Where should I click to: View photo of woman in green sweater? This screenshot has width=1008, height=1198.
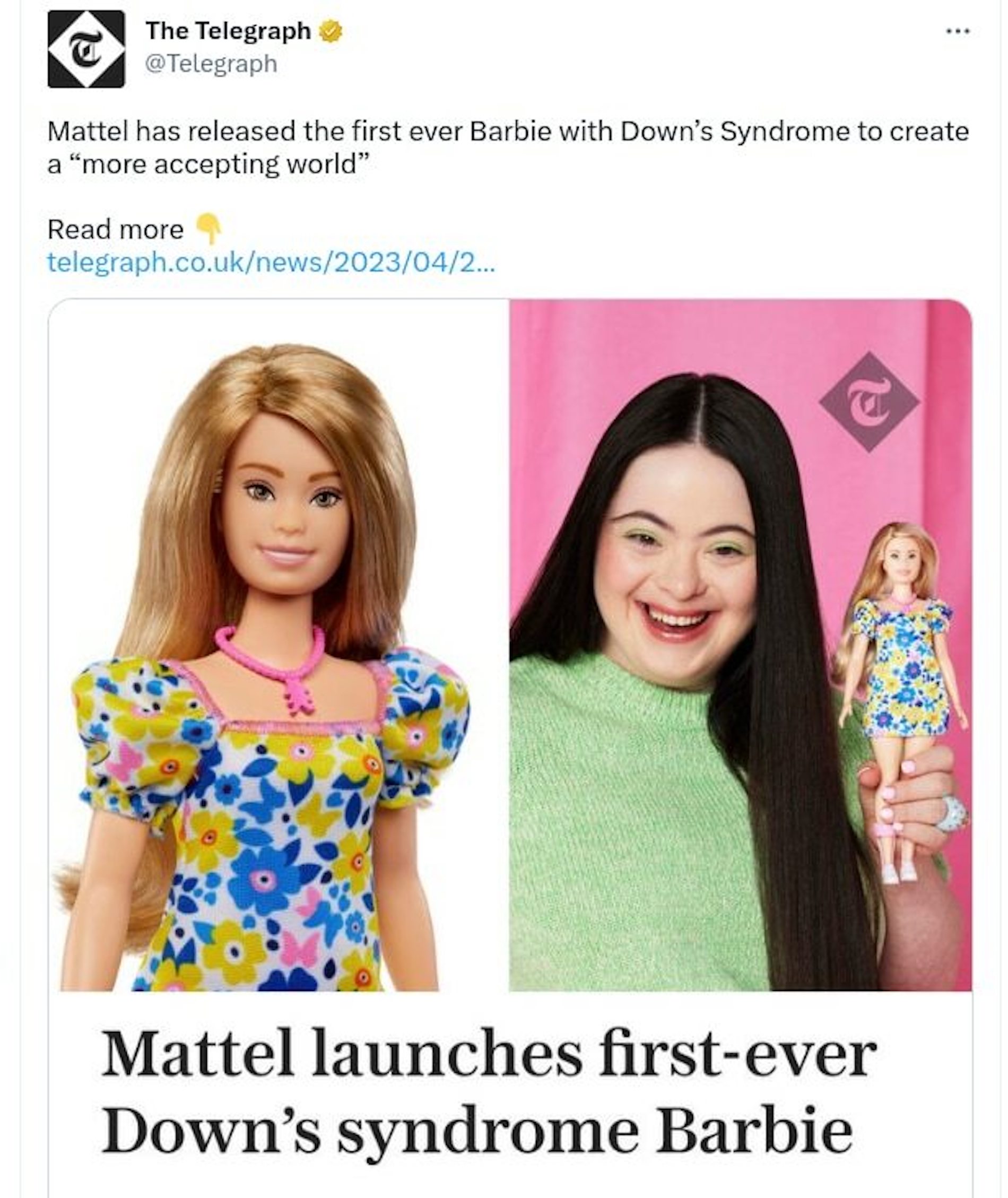tap(741, 645)
